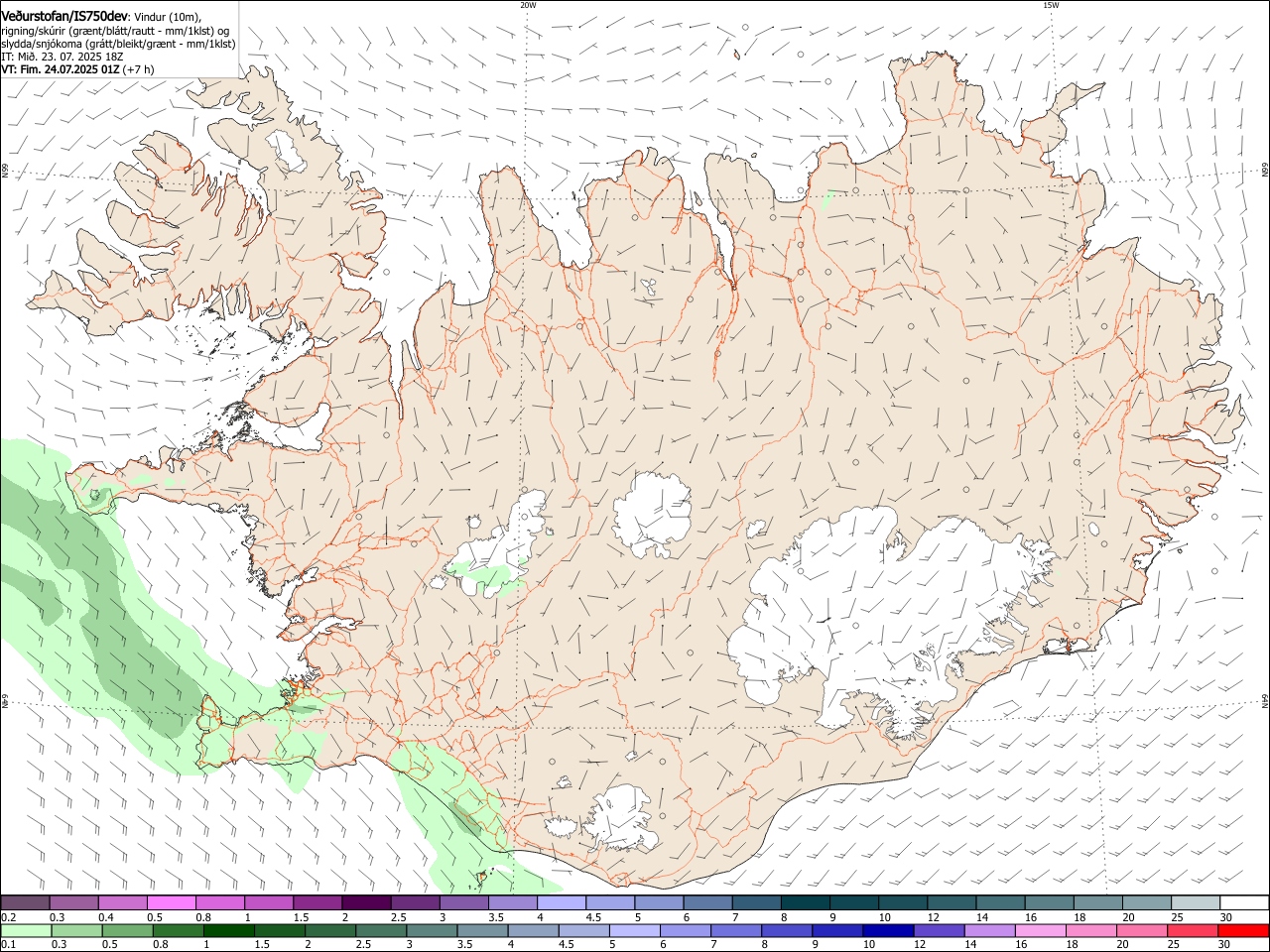Screen dimensions: 1270x952
Task: Click the '0.1' label under the bottom legend row
Action: [9, 945]
